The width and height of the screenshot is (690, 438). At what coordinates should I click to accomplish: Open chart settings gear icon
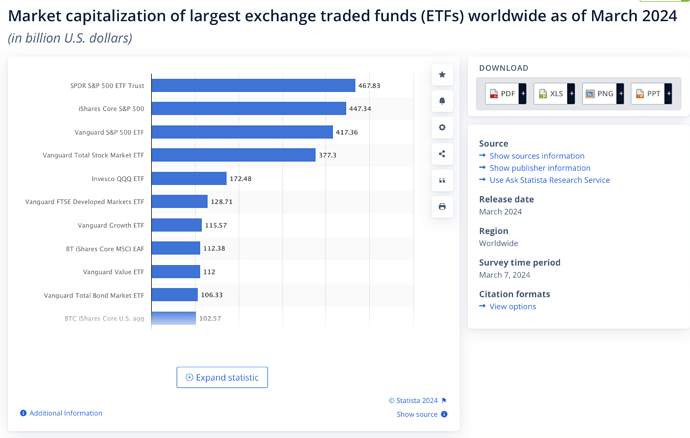pos(442,127)
